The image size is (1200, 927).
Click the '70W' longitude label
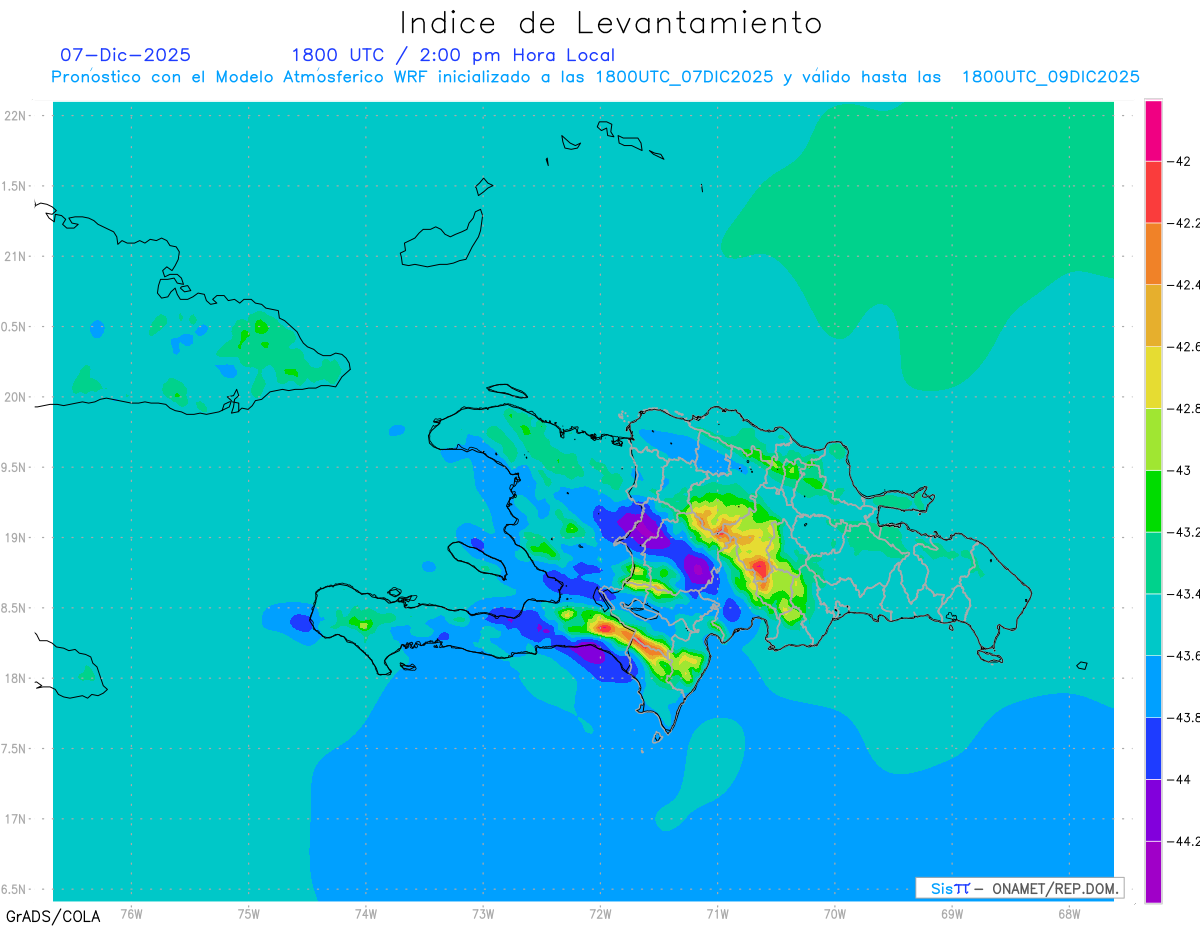tap(835, 912)
